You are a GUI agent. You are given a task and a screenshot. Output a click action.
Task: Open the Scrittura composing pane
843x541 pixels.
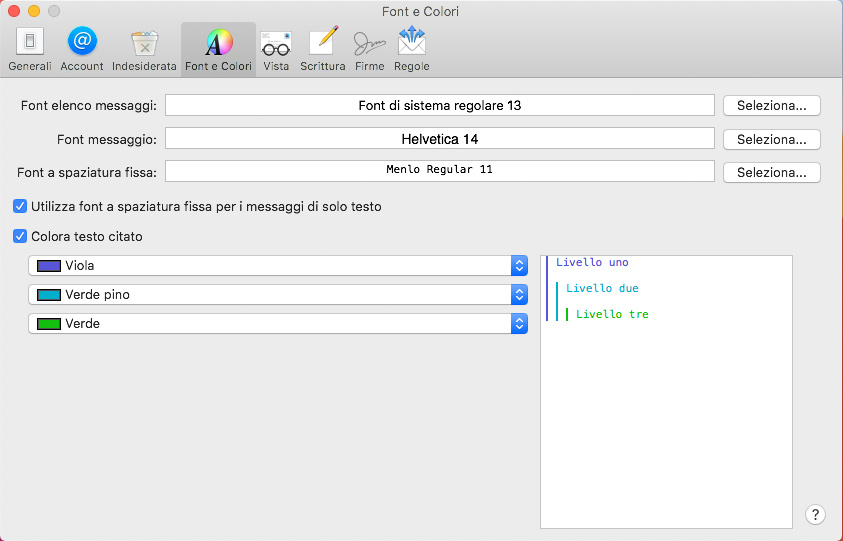pyautogui.click(x=323, y=49)
